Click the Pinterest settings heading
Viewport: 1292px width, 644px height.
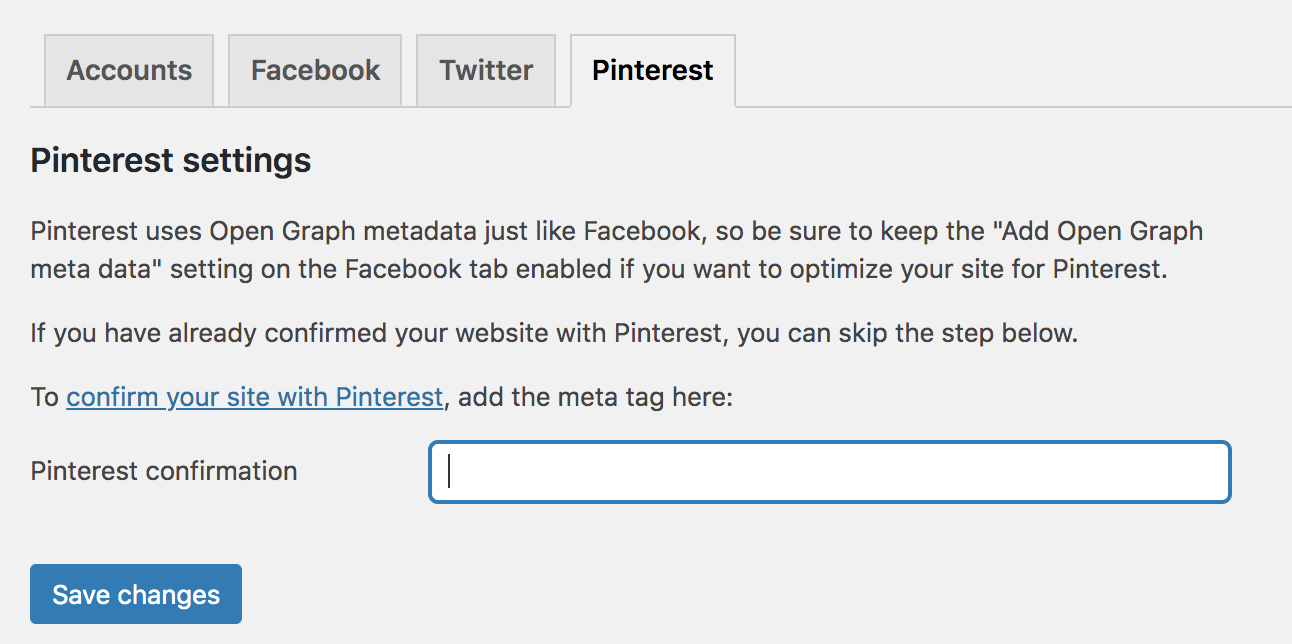coord(171,161)
